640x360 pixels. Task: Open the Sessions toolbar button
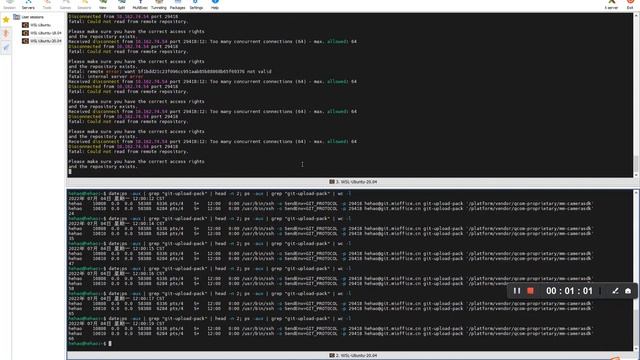pyautogui.click(x=84, y=4)
